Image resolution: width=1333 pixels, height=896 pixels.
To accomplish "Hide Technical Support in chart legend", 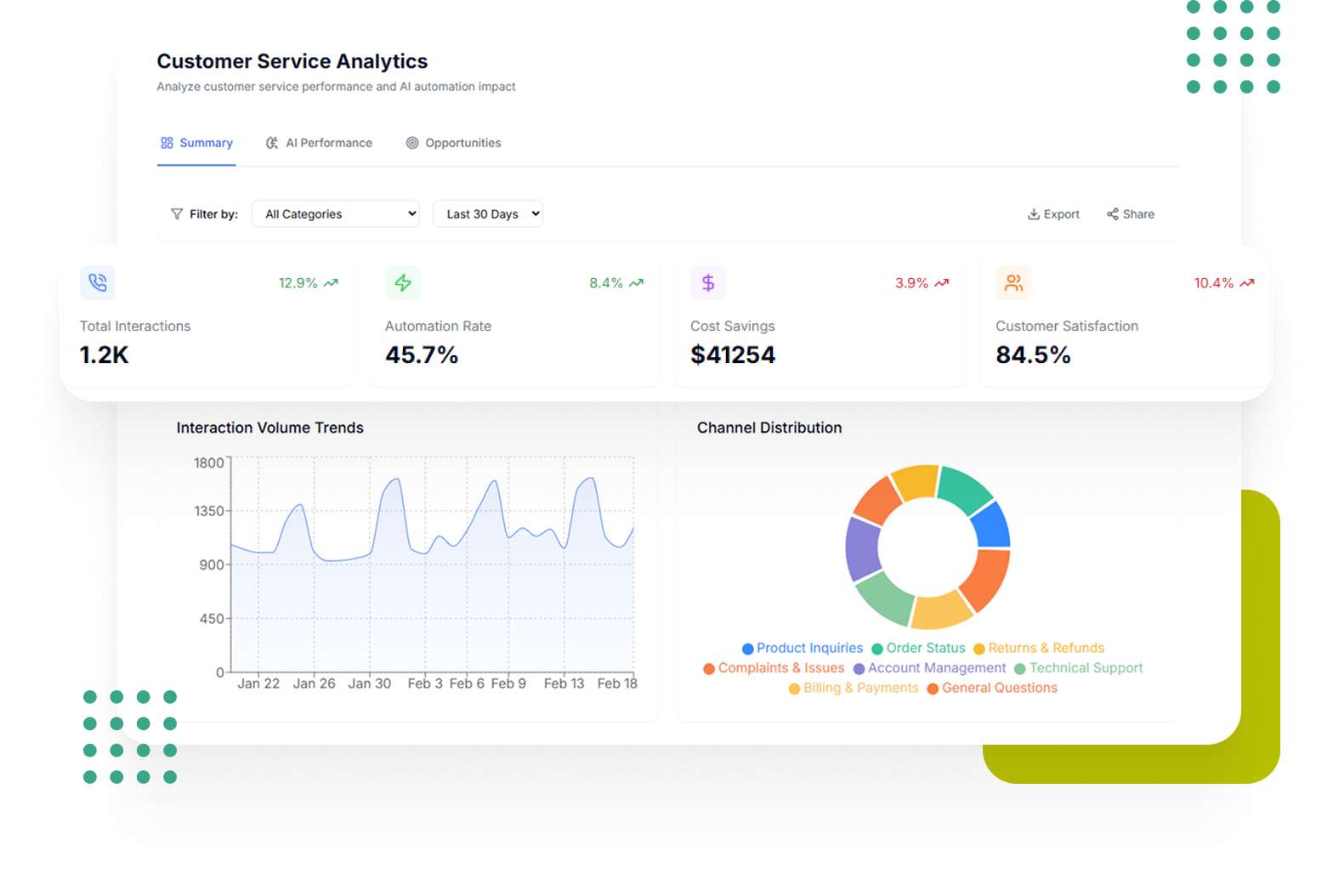I will 1078,668.
